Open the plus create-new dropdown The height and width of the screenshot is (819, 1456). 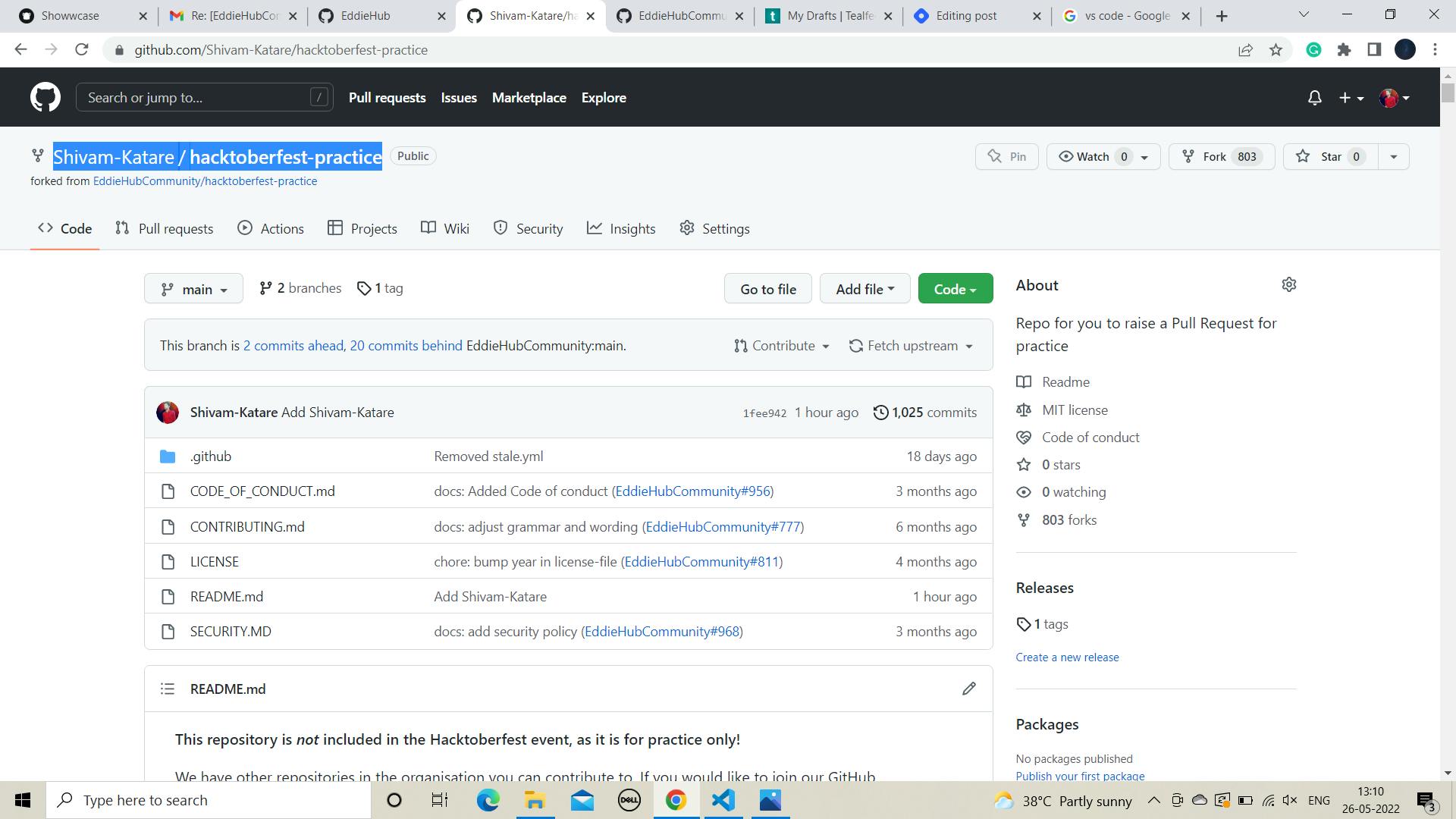pyautogui.click(x=1351, y=98)
